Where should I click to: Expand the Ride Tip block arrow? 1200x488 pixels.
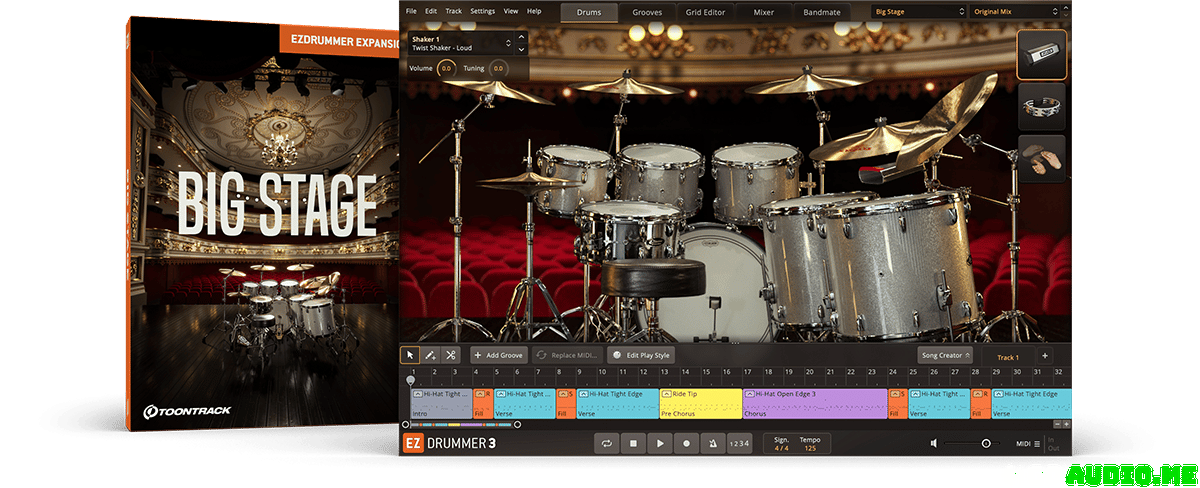click(666, 395)
